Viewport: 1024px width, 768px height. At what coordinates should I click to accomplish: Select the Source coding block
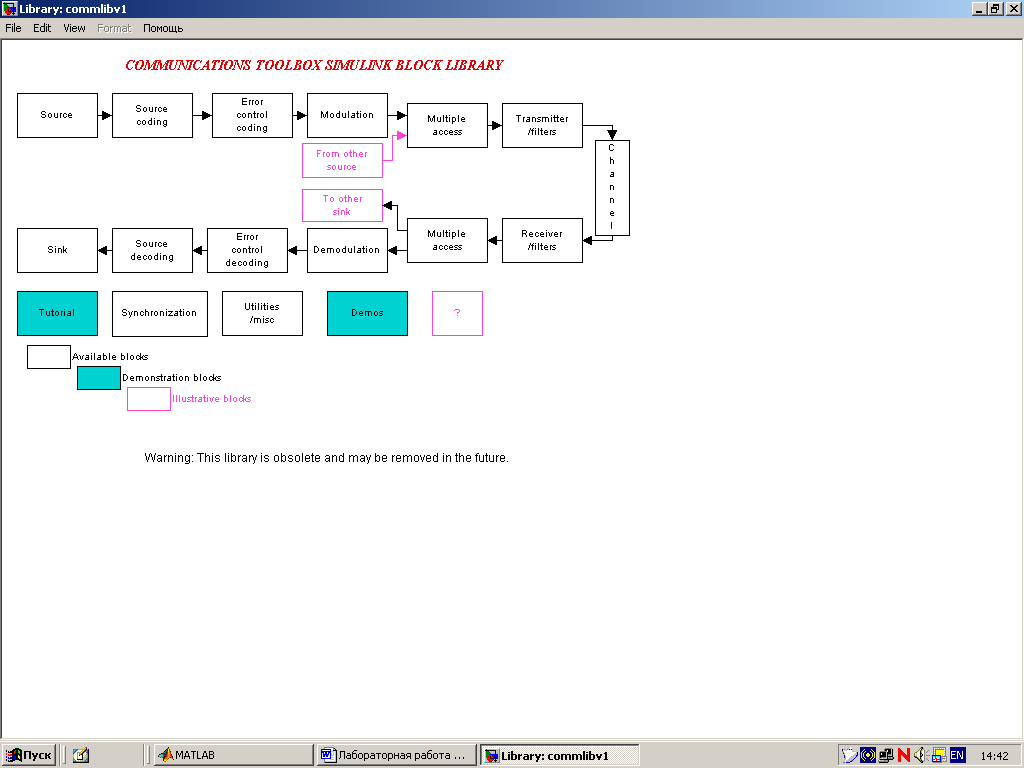pyautogui.click(x=152, y=116)
